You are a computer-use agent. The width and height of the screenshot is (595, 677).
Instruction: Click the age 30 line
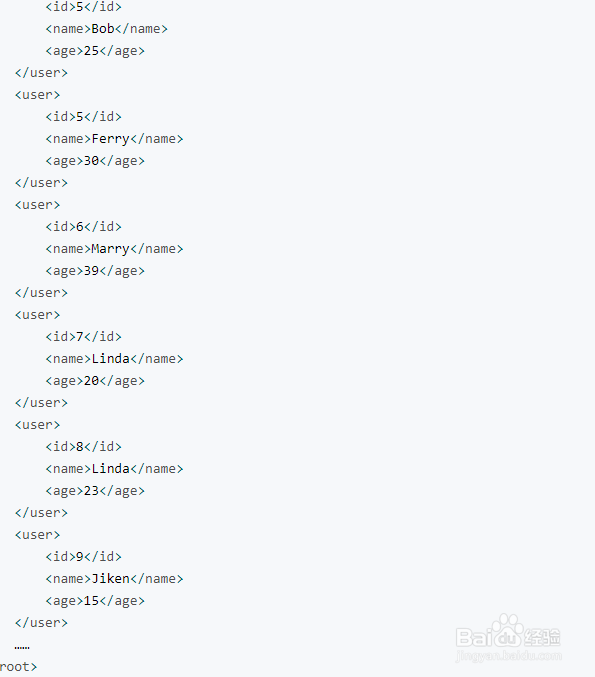point(95,161)
